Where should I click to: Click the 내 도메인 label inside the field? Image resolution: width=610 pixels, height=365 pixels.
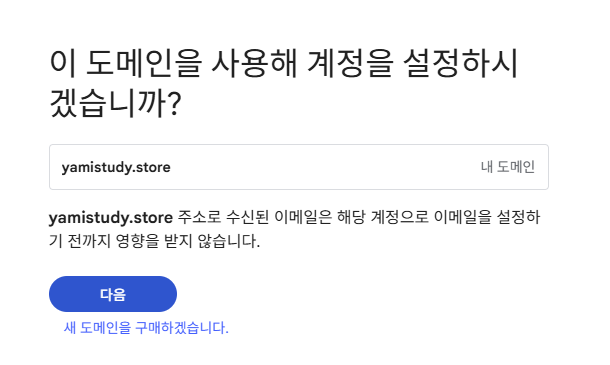tap(508, 167)
